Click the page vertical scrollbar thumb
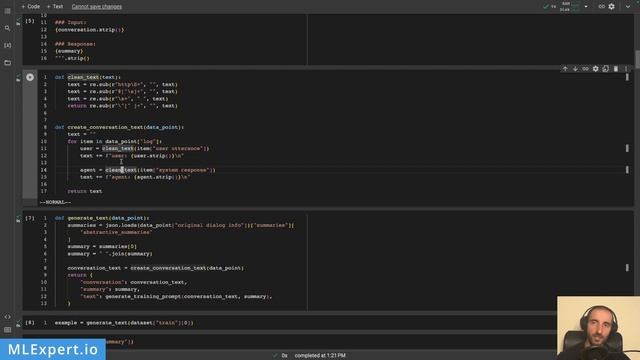Image resolution: width=640 pixels, height=360 pixels. coord(637,60)
